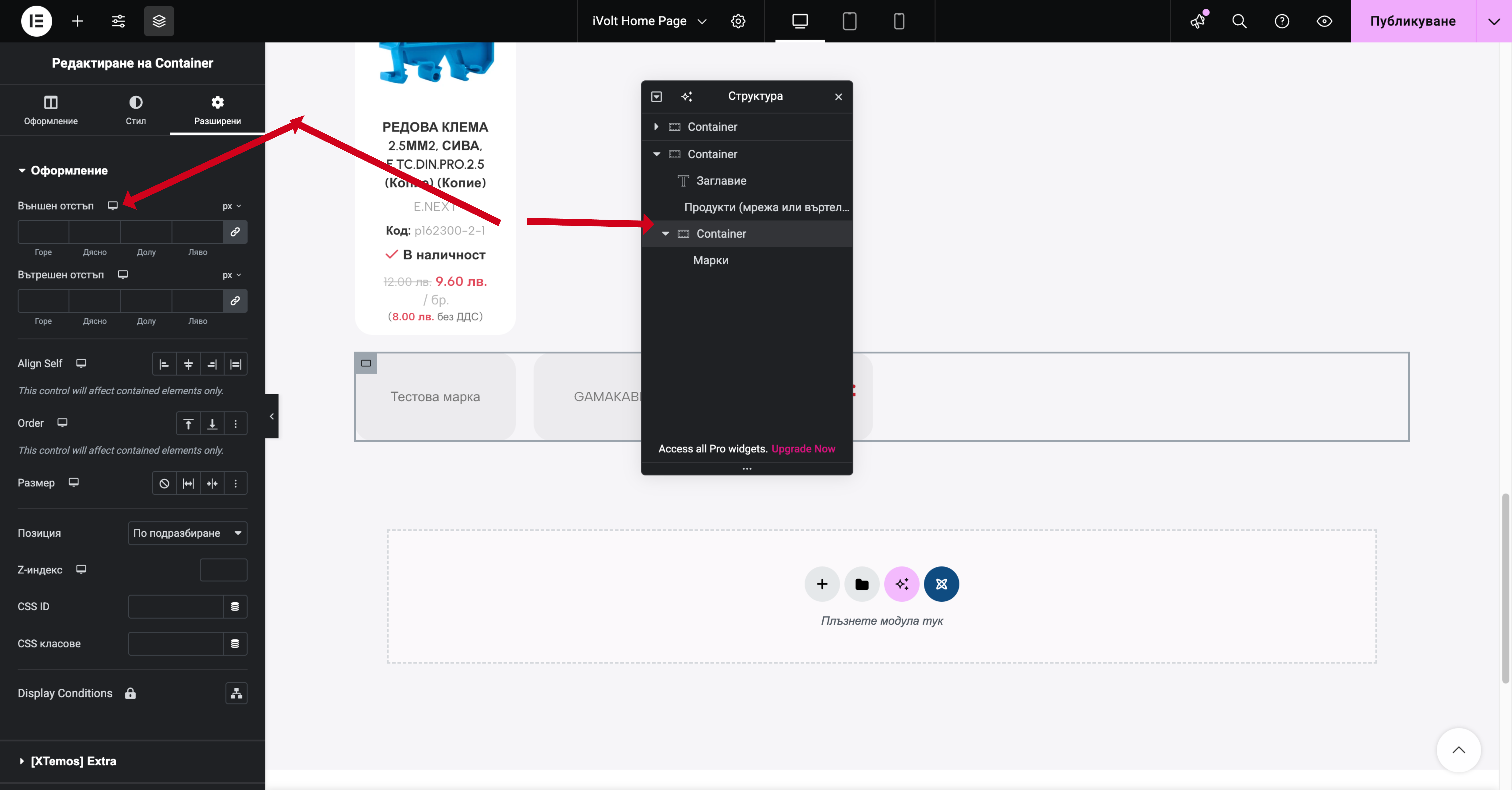Preview changes with eye icon
The image size is (1512, 790).
click(x=1324, y=21)
